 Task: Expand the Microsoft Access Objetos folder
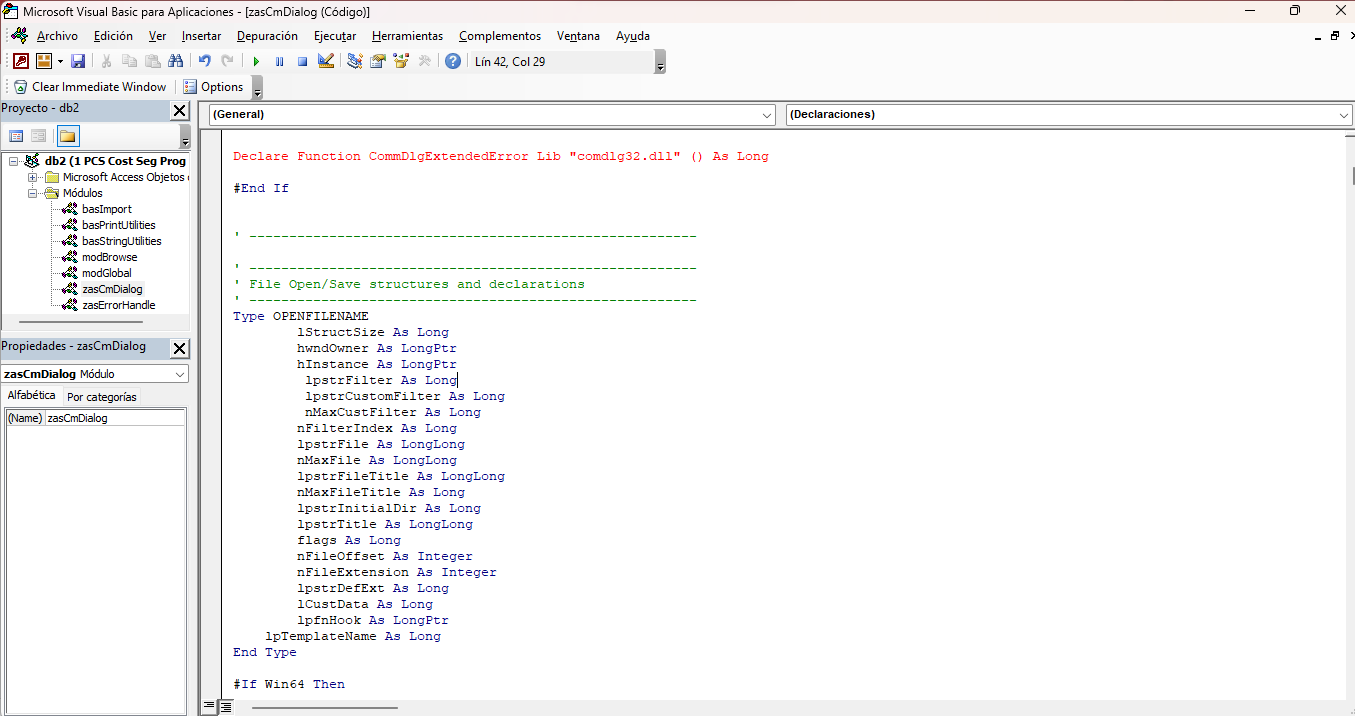coord(32,177)
